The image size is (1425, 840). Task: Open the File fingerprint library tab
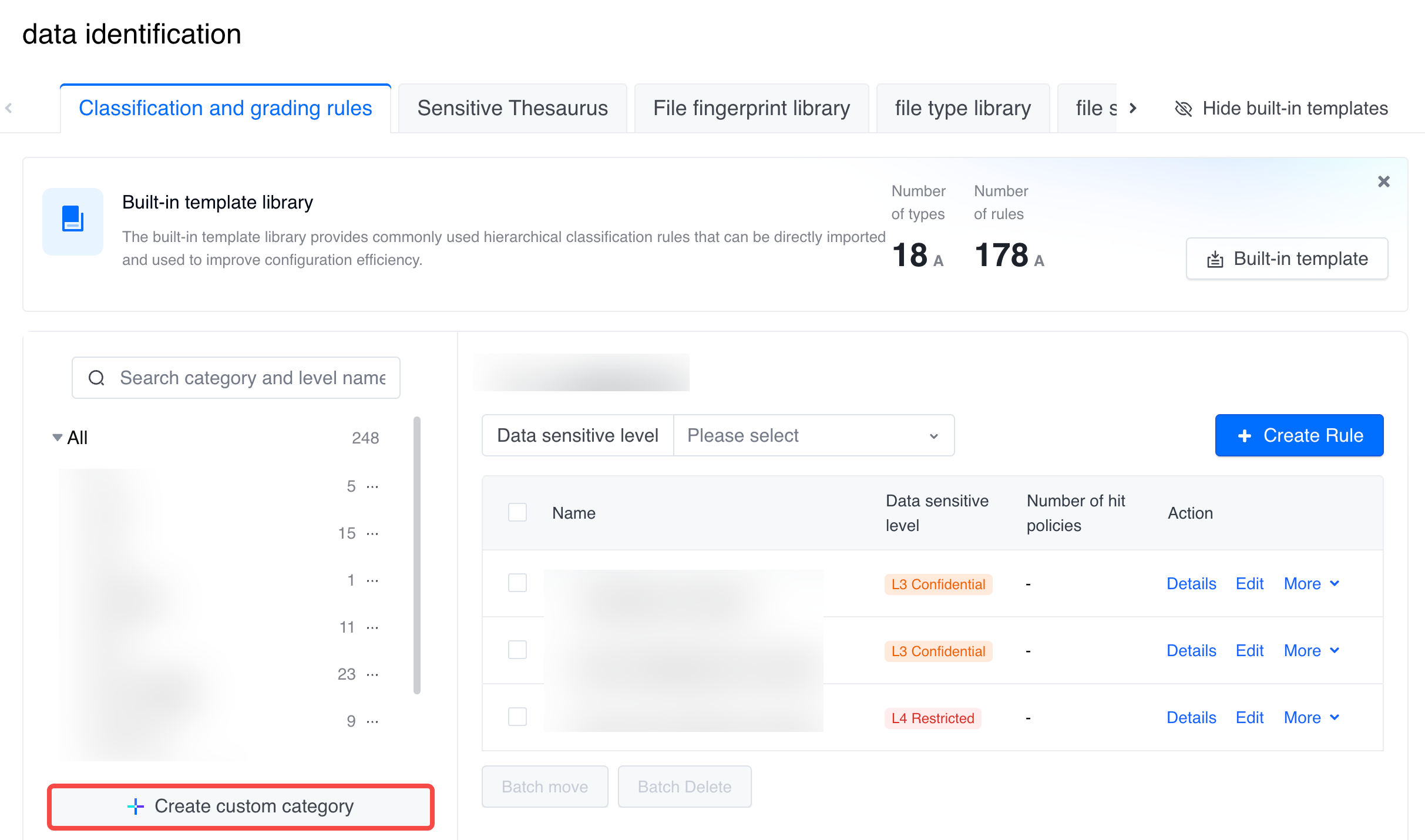click(751, 109)
